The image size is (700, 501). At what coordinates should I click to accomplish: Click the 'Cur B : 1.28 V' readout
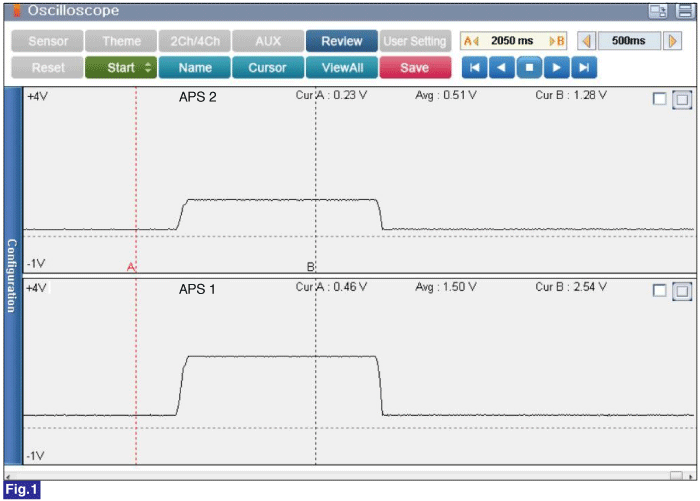571,95
